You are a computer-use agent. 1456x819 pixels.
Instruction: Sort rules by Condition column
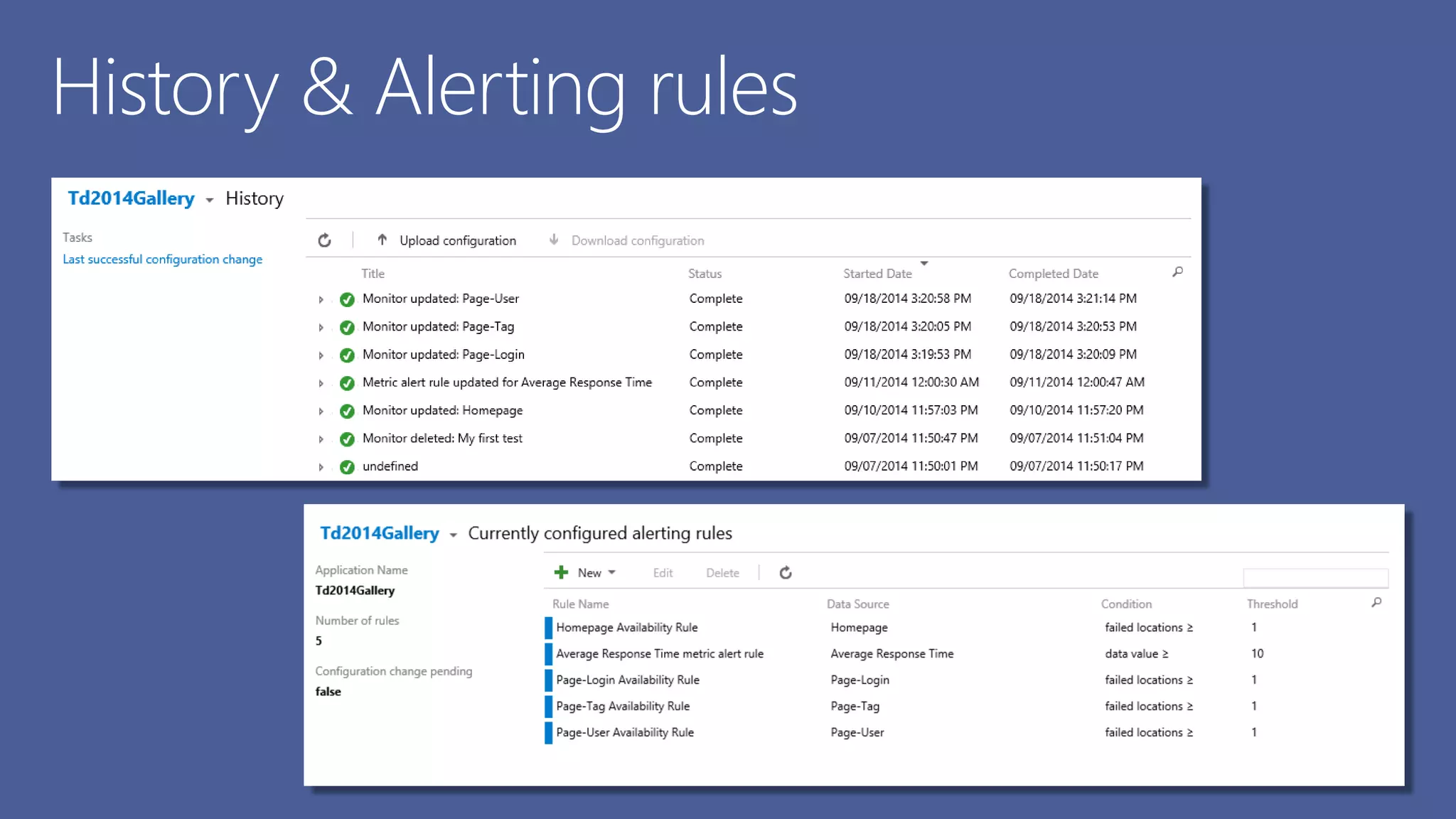point(1126,604)
